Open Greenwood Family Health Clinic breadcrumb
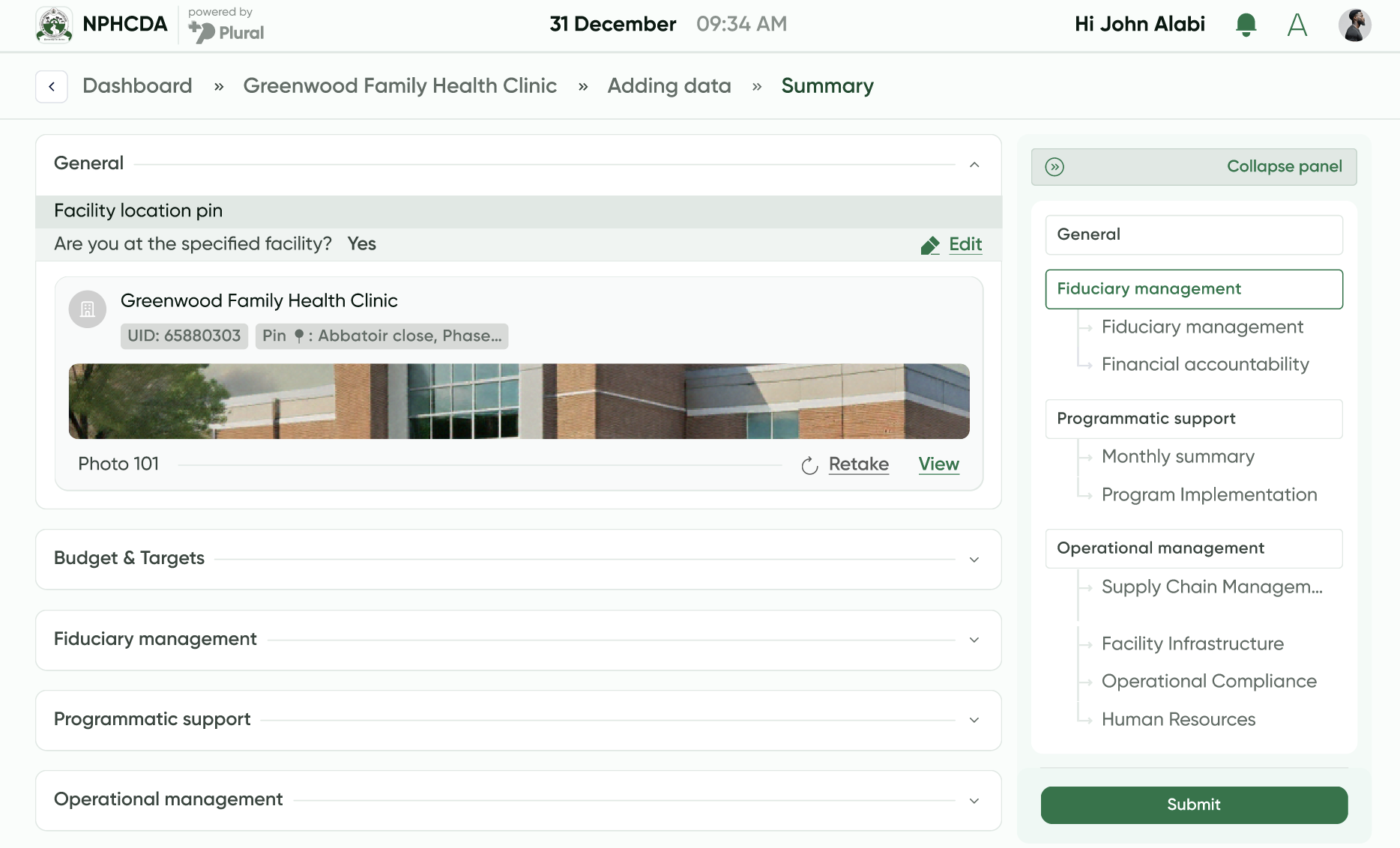1400x848 pixels. coord(400,86)
